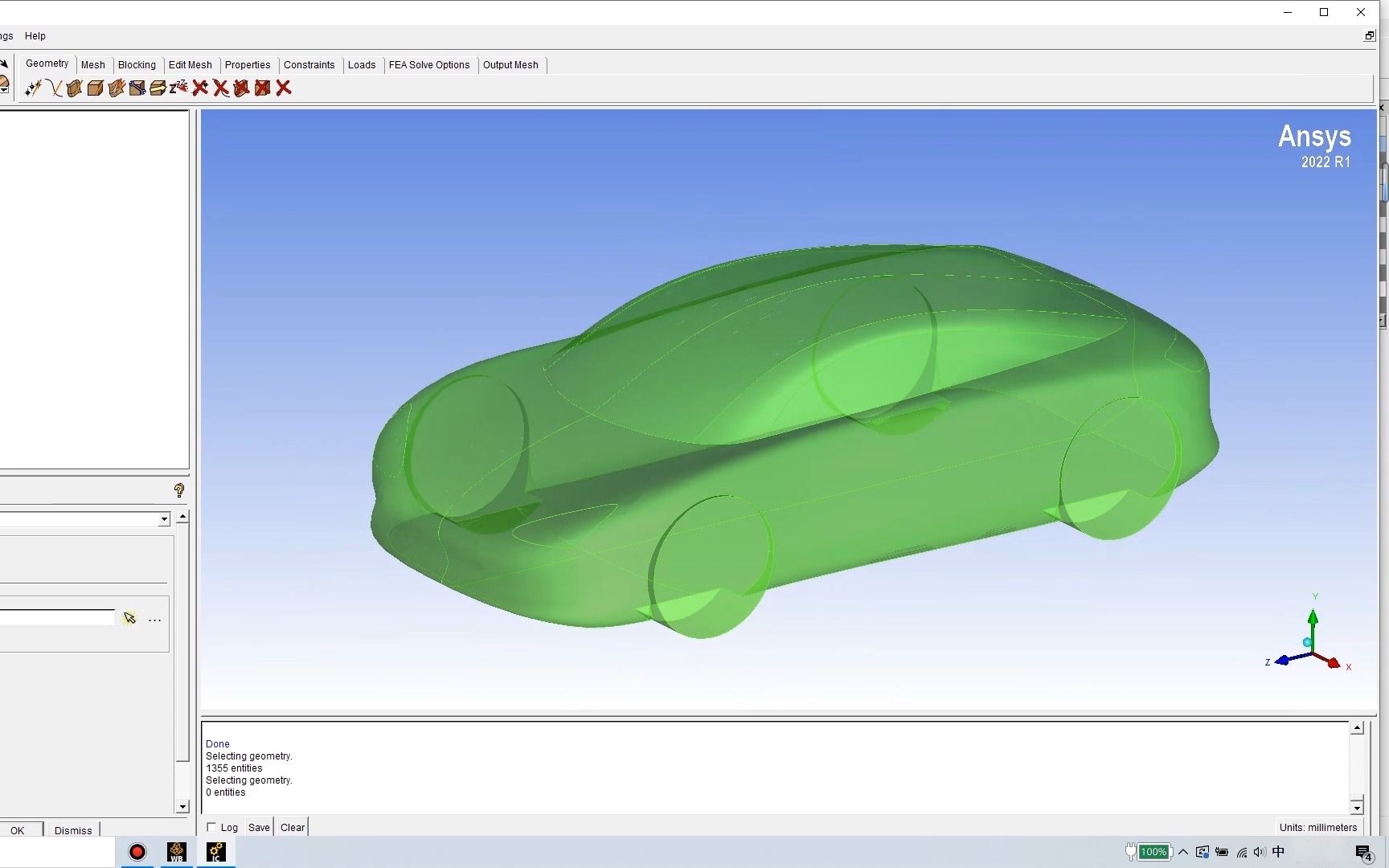This screenshot has width=1389, height=868.
Task: Open the power plug tray icon
Action: (x=1130, y=852)
